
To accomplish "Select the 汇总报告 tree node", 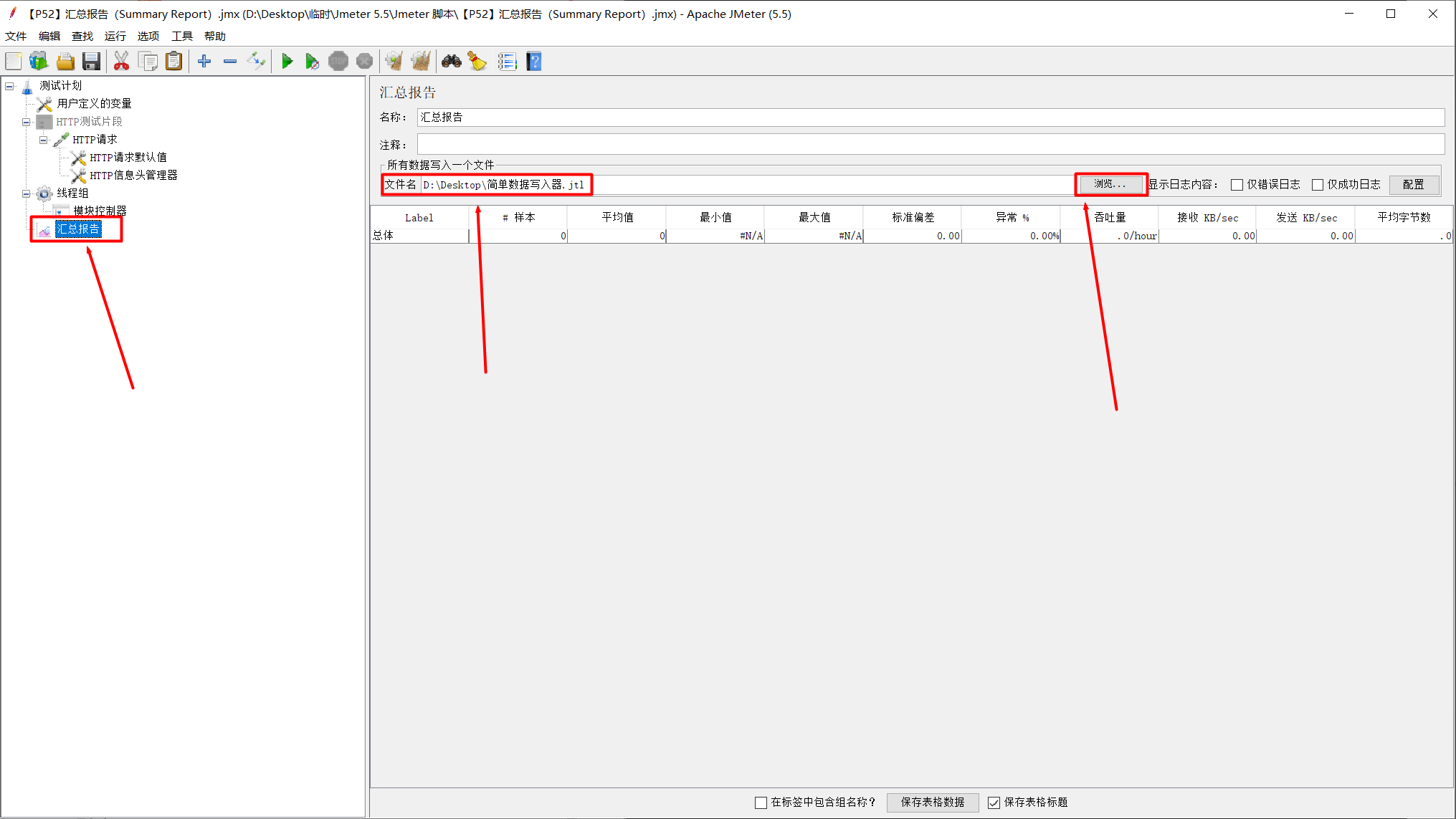I will (78, 229).
